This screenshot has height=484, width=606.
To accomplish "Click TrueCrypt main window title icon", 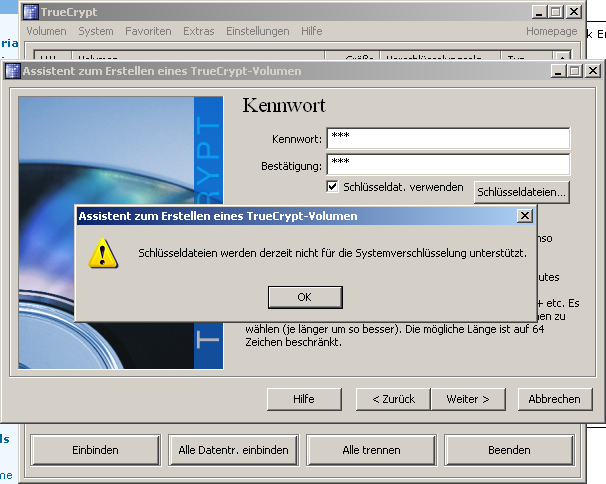I will click(31, 12).
